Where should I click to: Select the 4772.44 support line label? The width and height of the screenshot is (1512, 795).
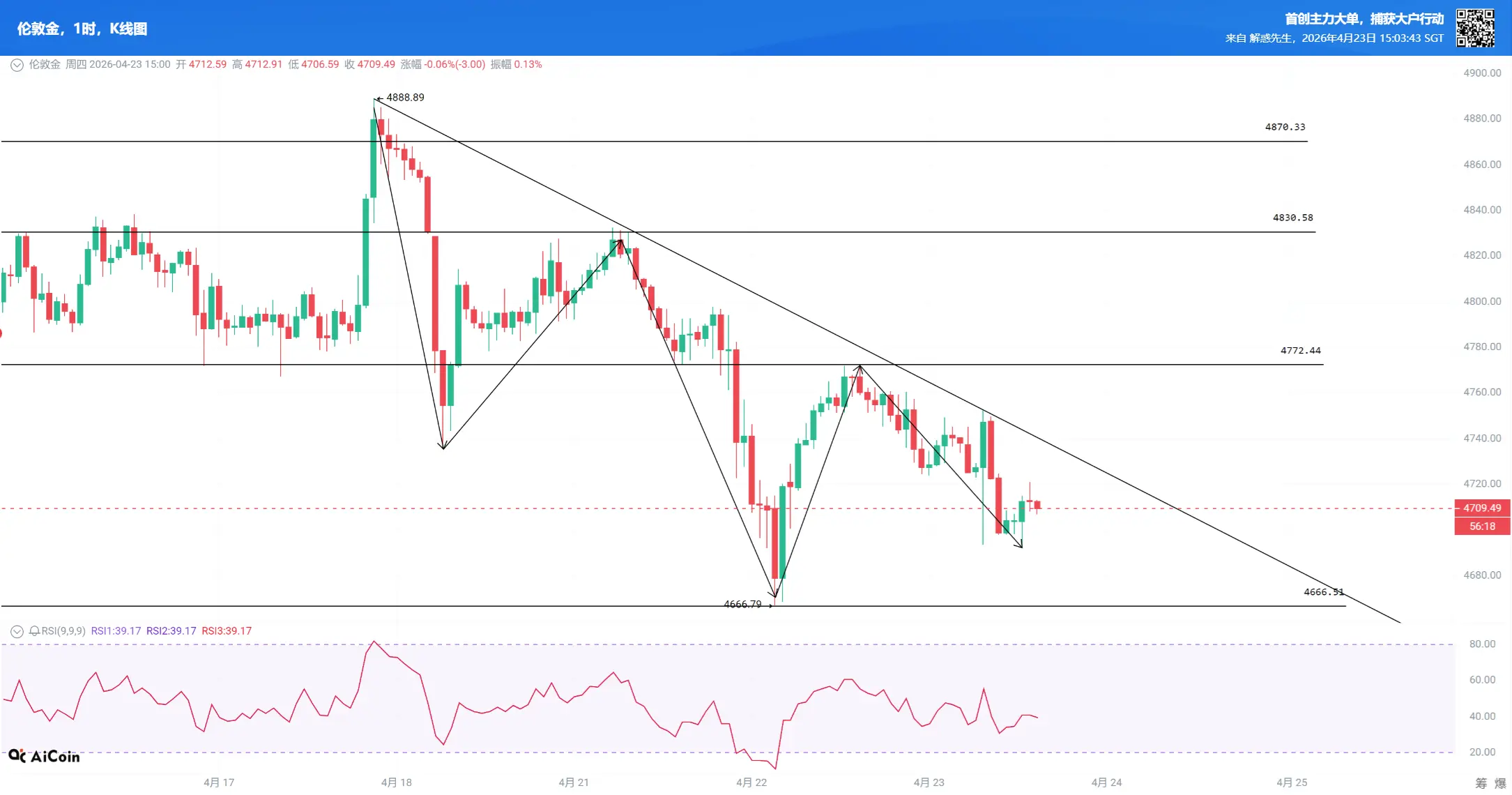coord(1300,351)
